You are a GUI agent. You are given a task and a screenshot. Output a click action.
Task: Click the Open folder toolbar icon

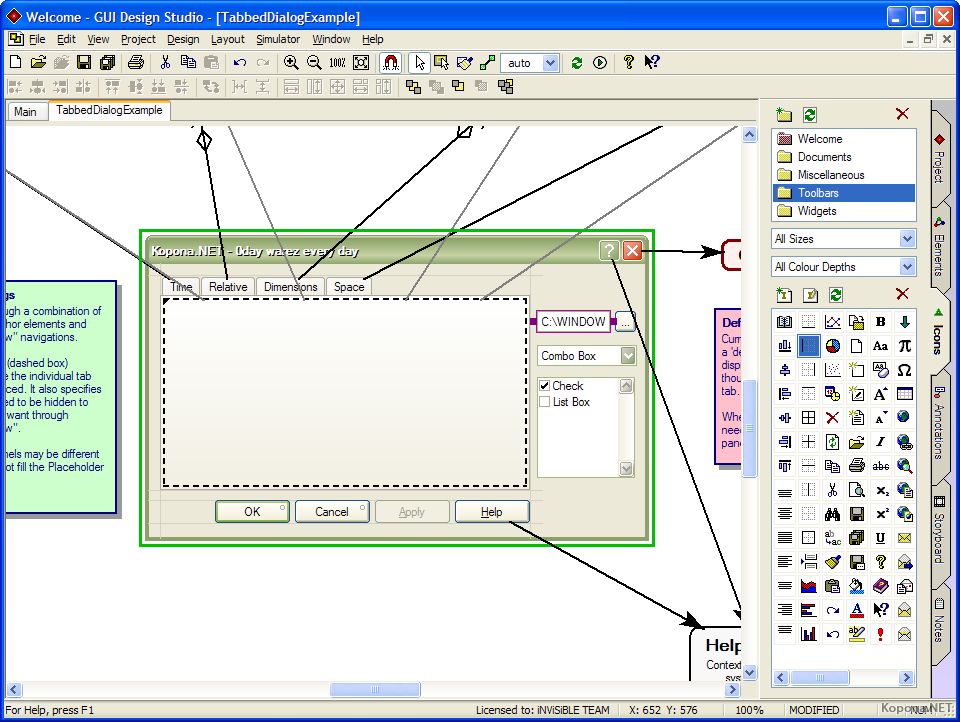point(38,62)
